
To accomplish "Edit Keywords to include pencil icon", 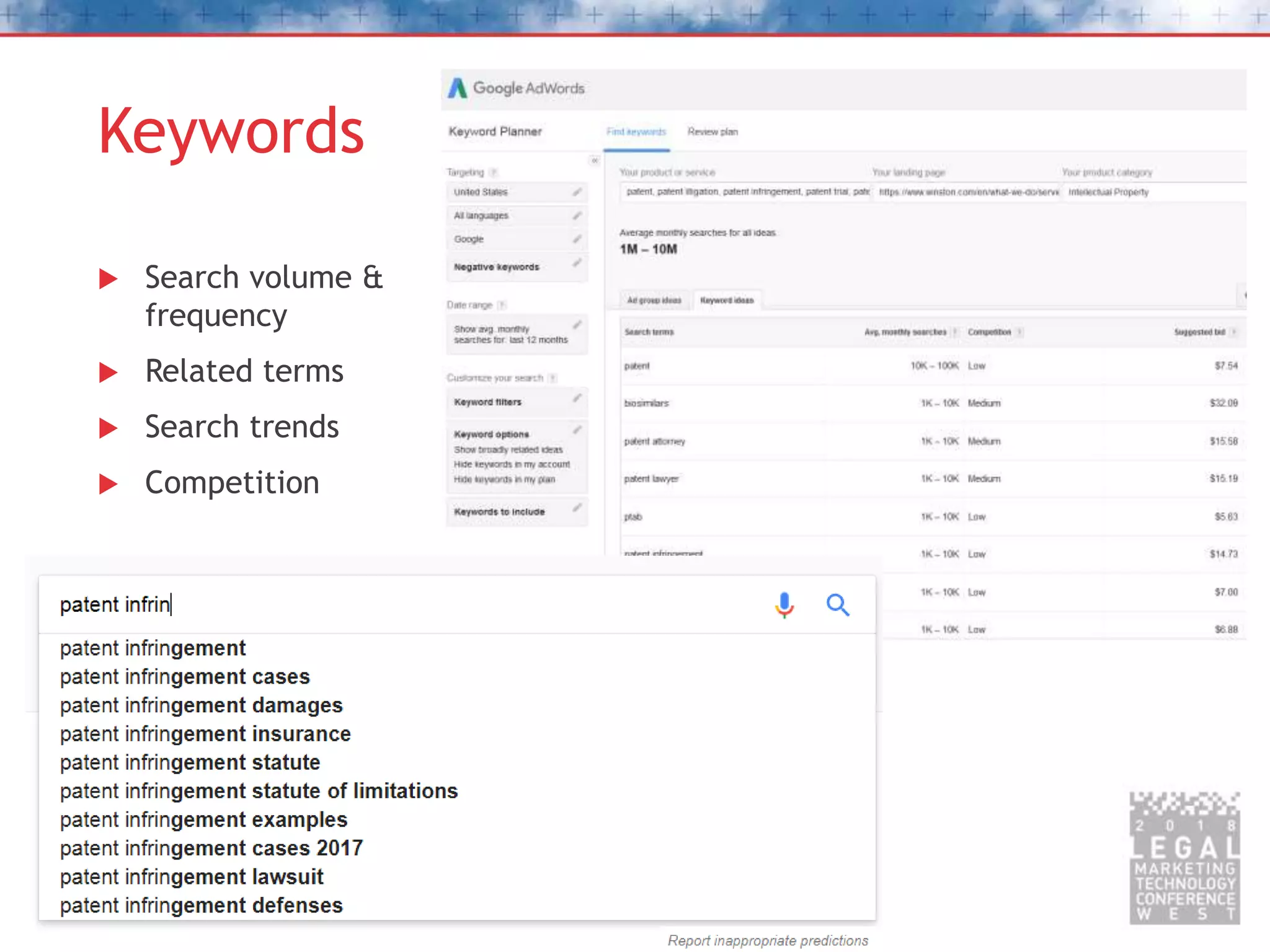I will click(577, 508).
